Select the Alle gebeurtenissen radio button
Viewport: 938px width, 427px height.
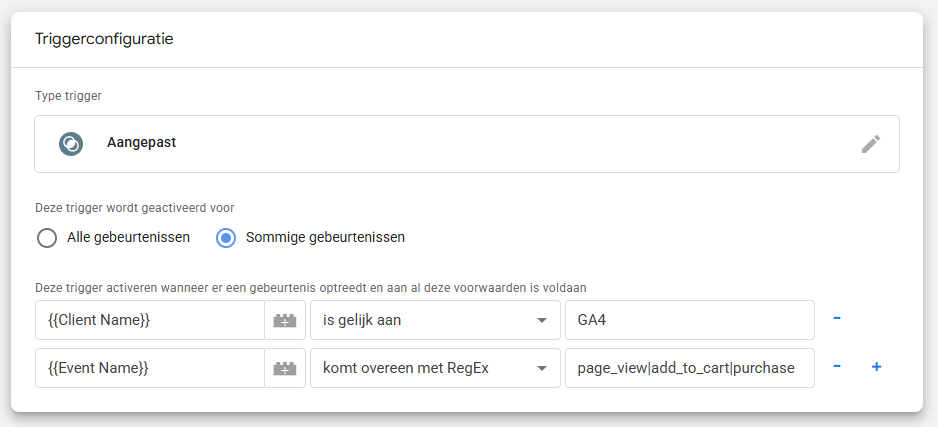point(47,238)
